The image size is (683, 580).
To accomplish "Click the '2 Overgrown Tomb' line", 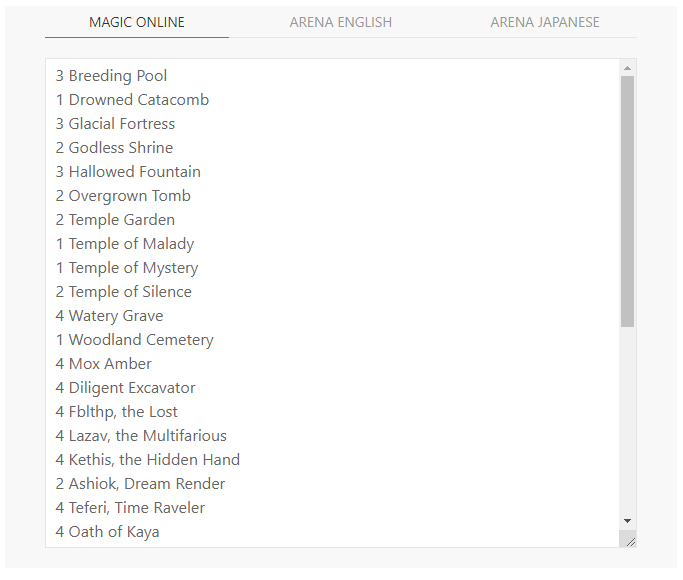I will click(x=123, y=196).
